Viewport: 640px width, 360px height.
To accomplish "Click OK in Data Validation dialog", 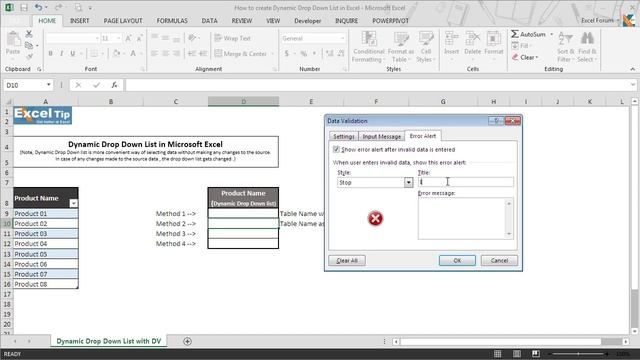I will click(457, 260).
